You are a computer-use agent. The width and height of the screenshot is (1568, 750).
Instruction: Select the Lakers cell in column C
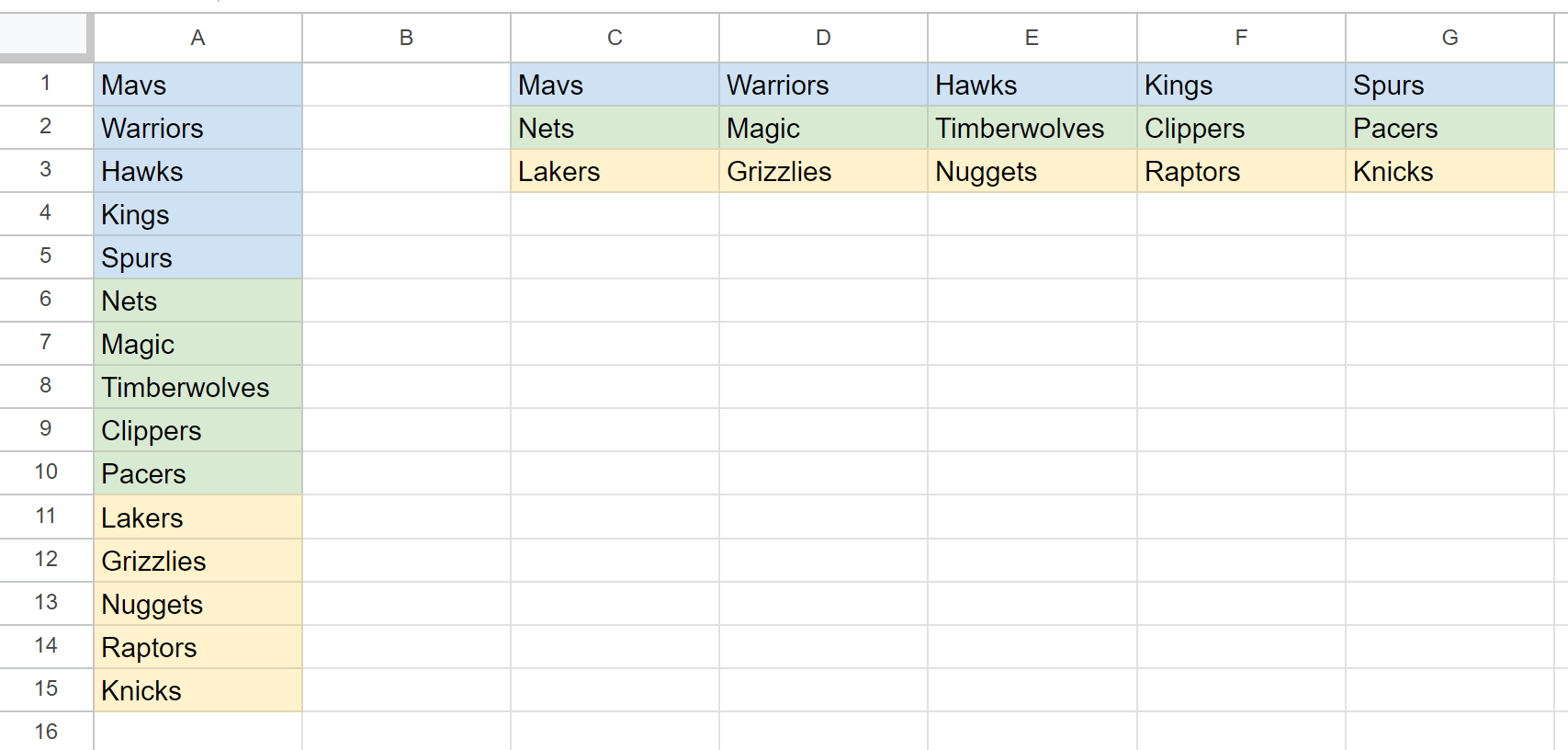(x=615, y=171)
